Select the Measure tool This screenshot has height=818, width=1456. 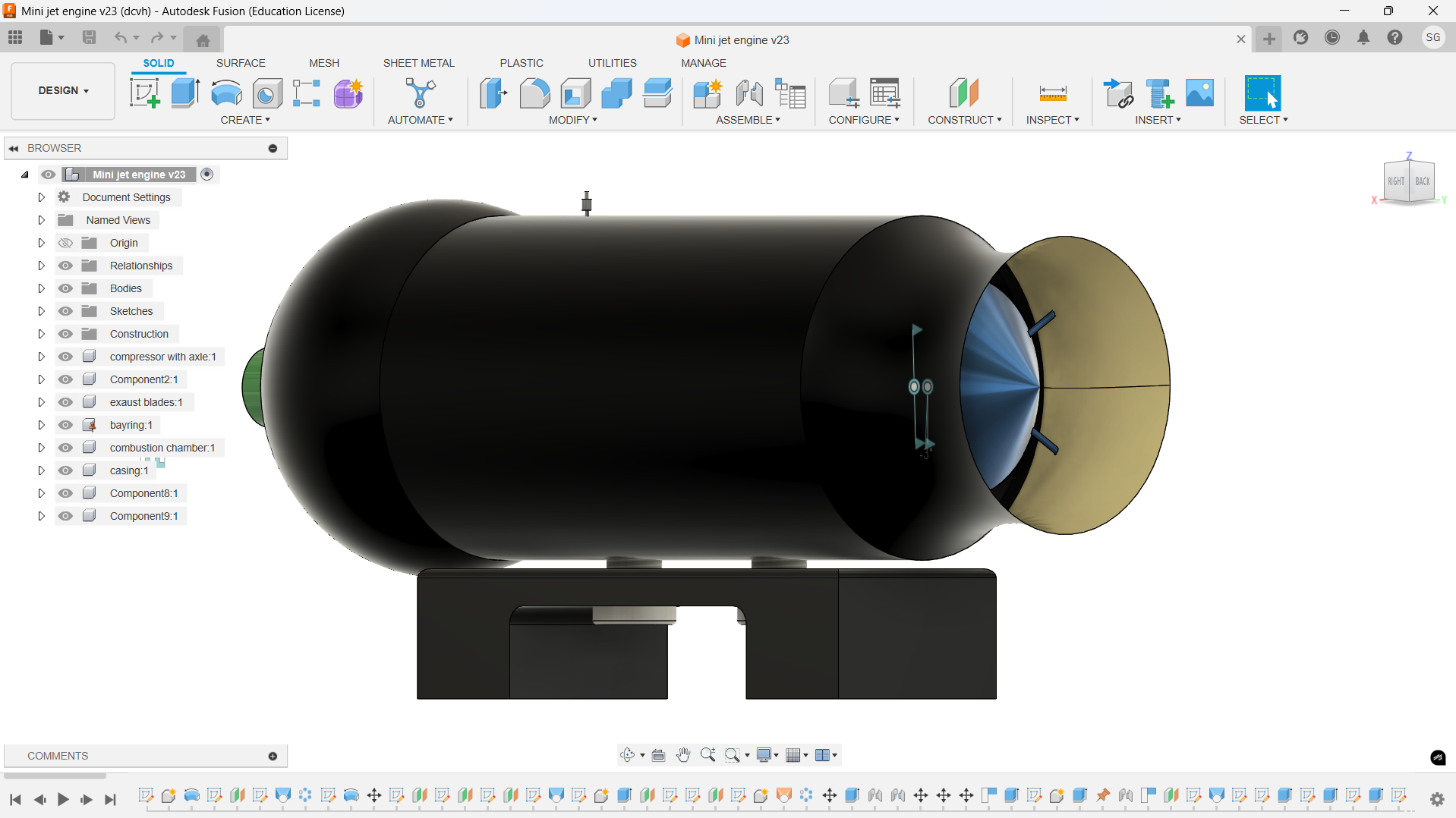tap(1053, 93)
